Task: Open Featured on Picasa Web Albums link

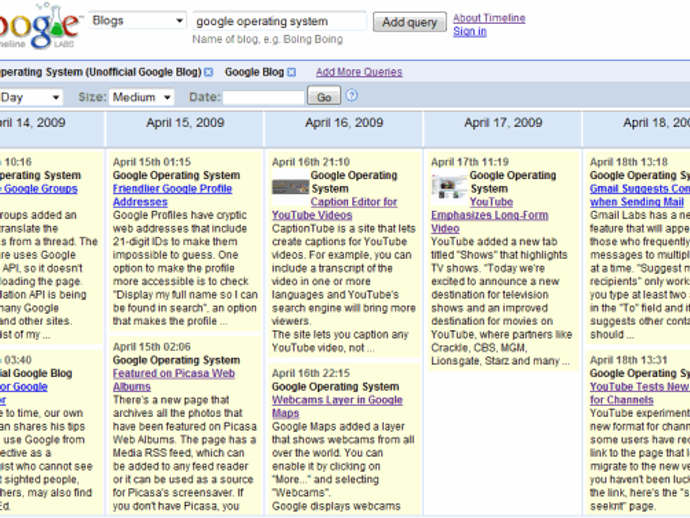Action: 174,380
